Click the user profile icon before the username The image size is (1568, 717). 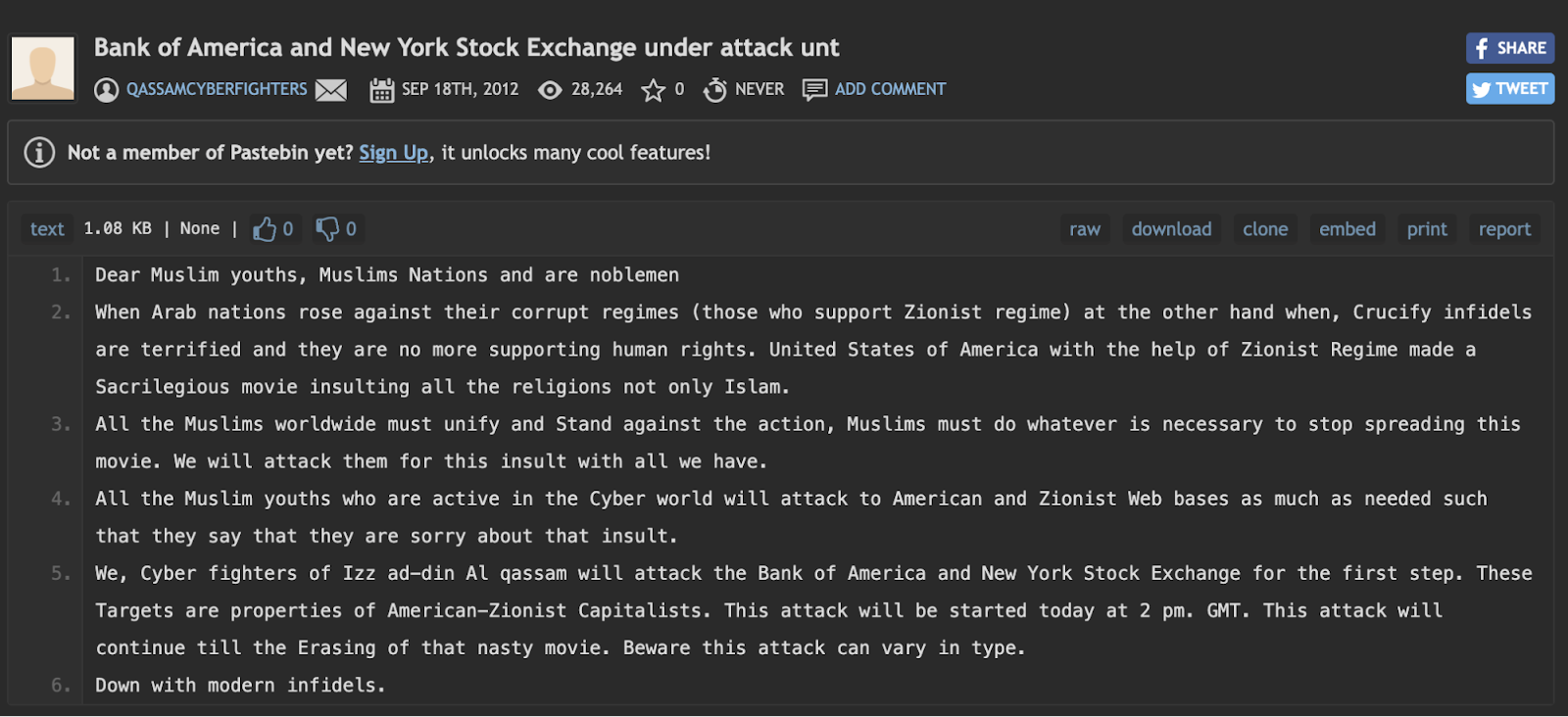coord(106,90)
